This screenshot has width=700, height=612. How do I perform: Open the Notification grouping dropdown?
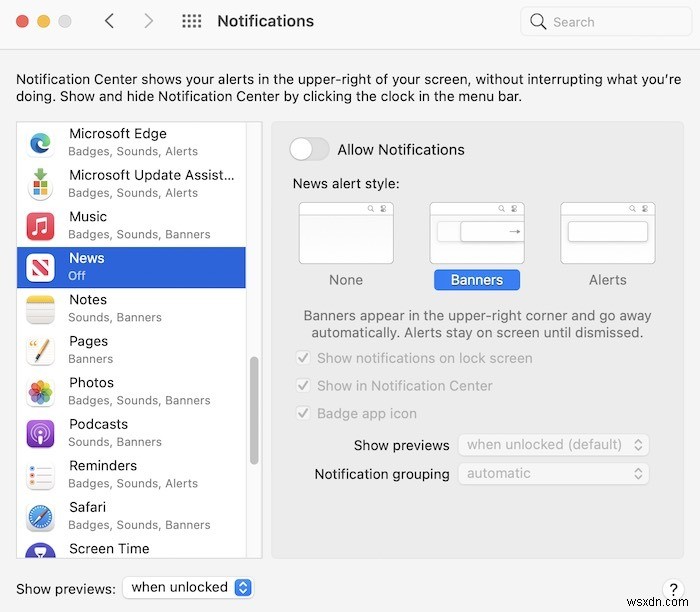click(x=554, y=473)
